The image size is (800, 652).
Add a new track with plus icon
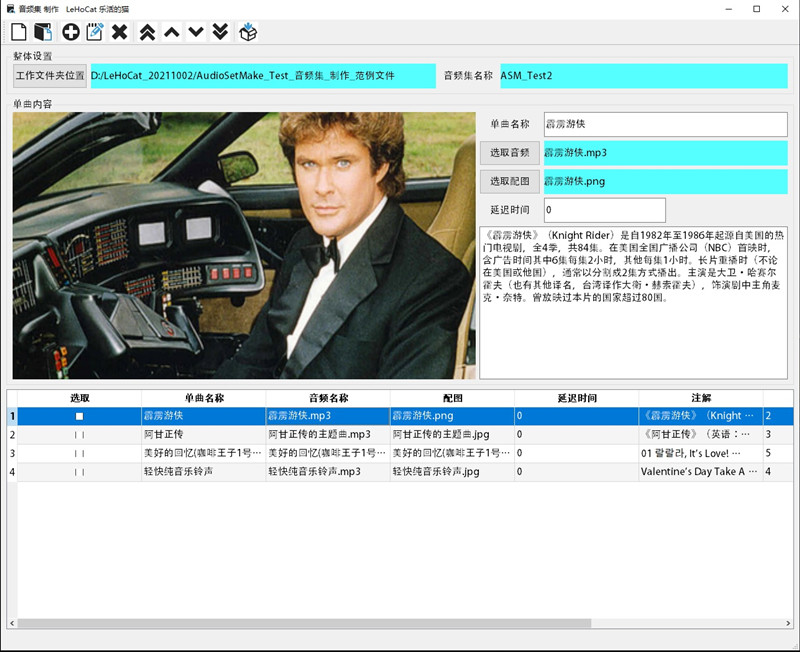coord(71,32)
